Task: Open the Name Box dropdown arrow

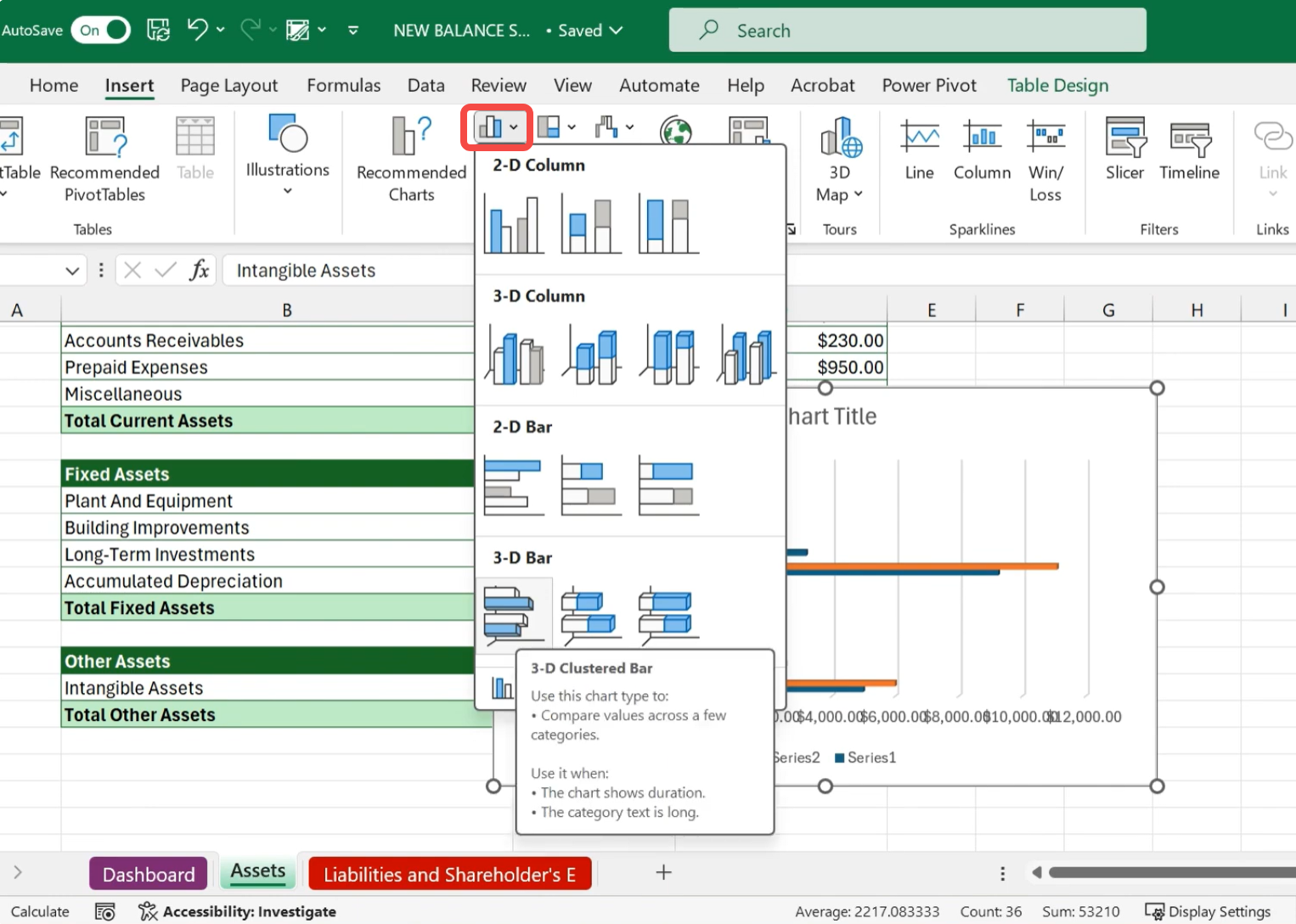Action: [x=72, y=271]
